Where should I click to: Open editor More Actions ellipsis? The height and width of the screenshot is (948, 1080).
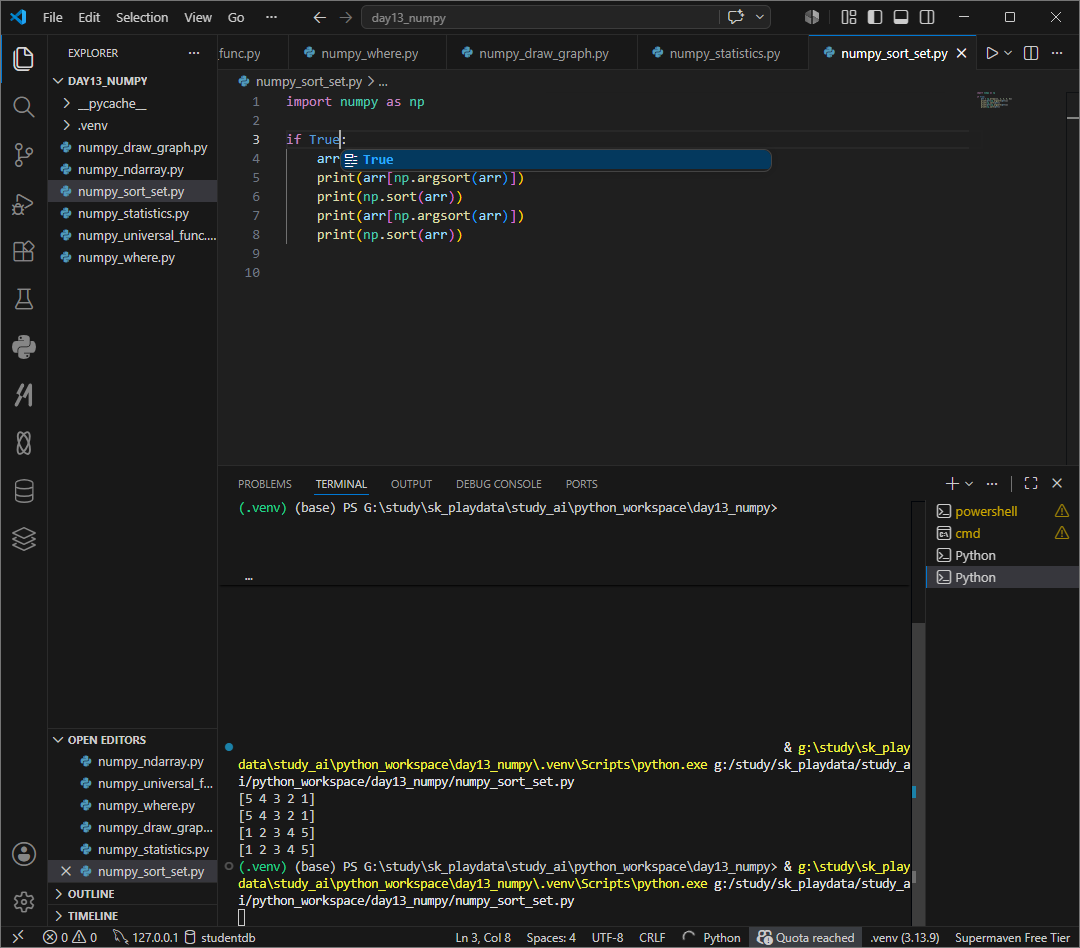pyautogui.click(x=1057, y=53)
